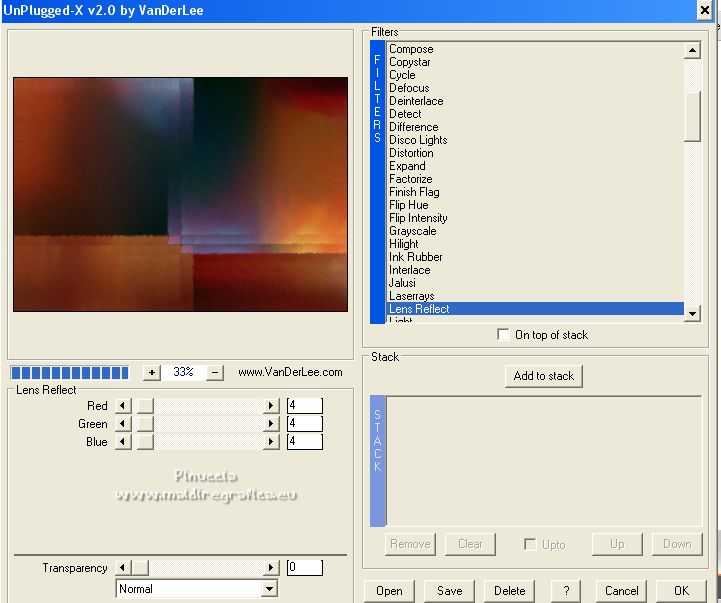The image size is (721, 603).
Task: Click the filter list scroll down arrow
Action: 692,314
